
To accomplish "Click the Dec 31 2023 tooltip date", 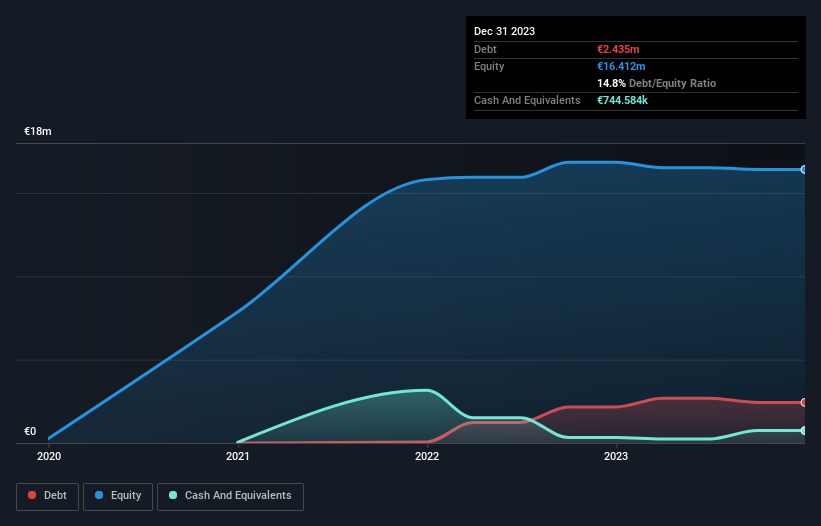I will 504,31.
